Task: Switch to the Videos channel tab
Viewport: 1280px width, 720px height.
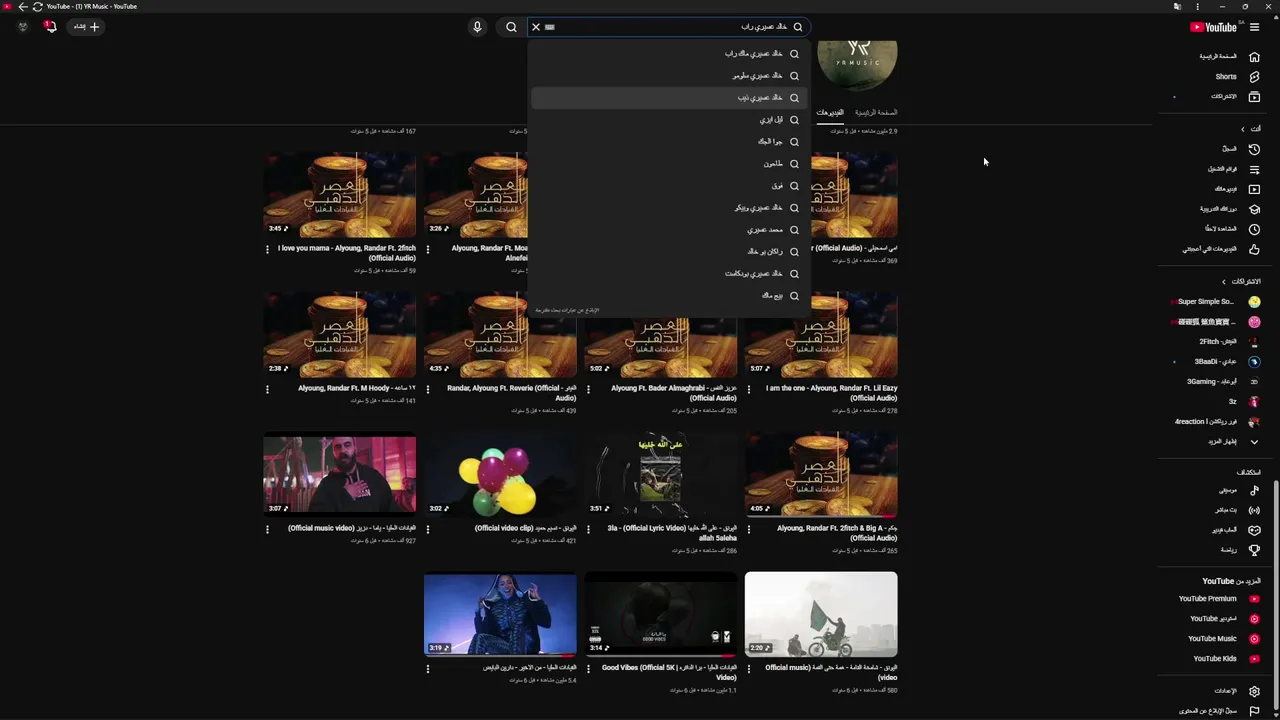Action: point(830,113)
